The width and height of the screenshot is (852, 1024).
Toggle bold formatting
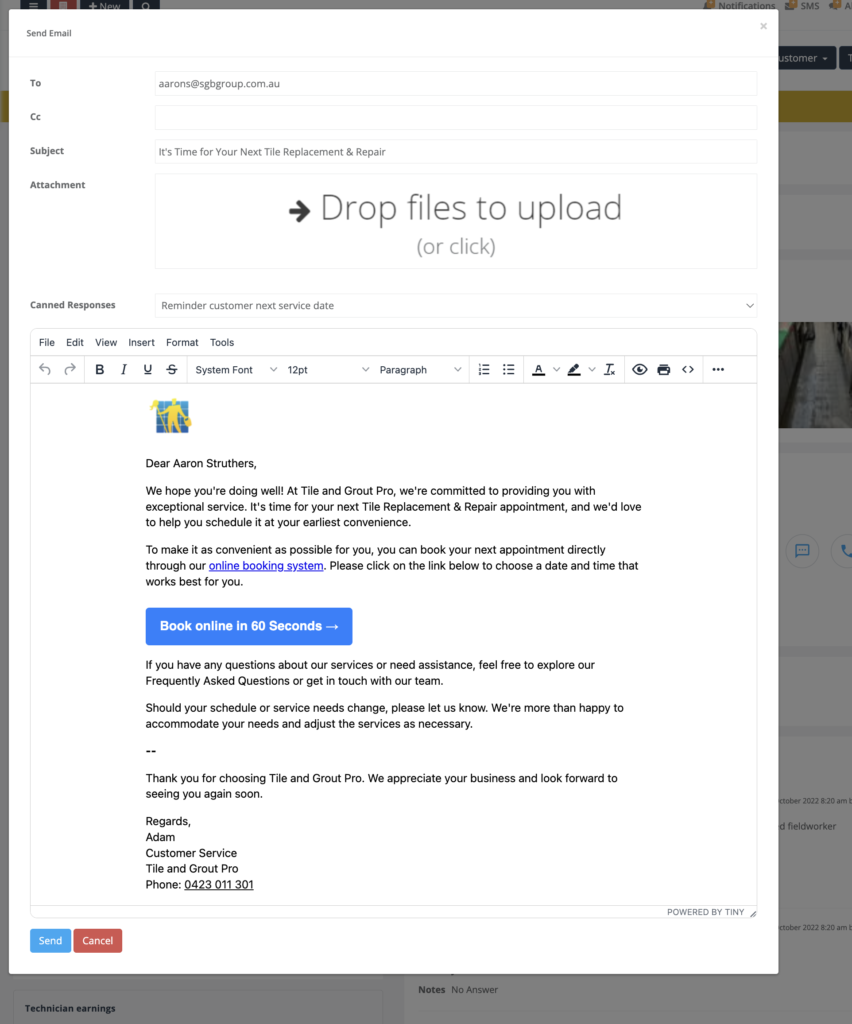(x=99, y=370)
